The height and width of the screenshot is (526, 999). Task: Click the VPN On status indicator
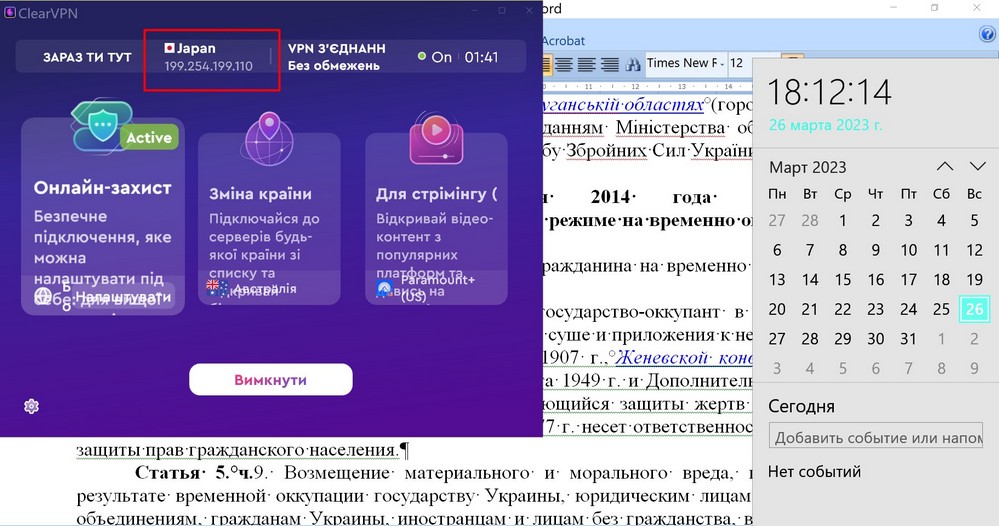pos(435,57)
